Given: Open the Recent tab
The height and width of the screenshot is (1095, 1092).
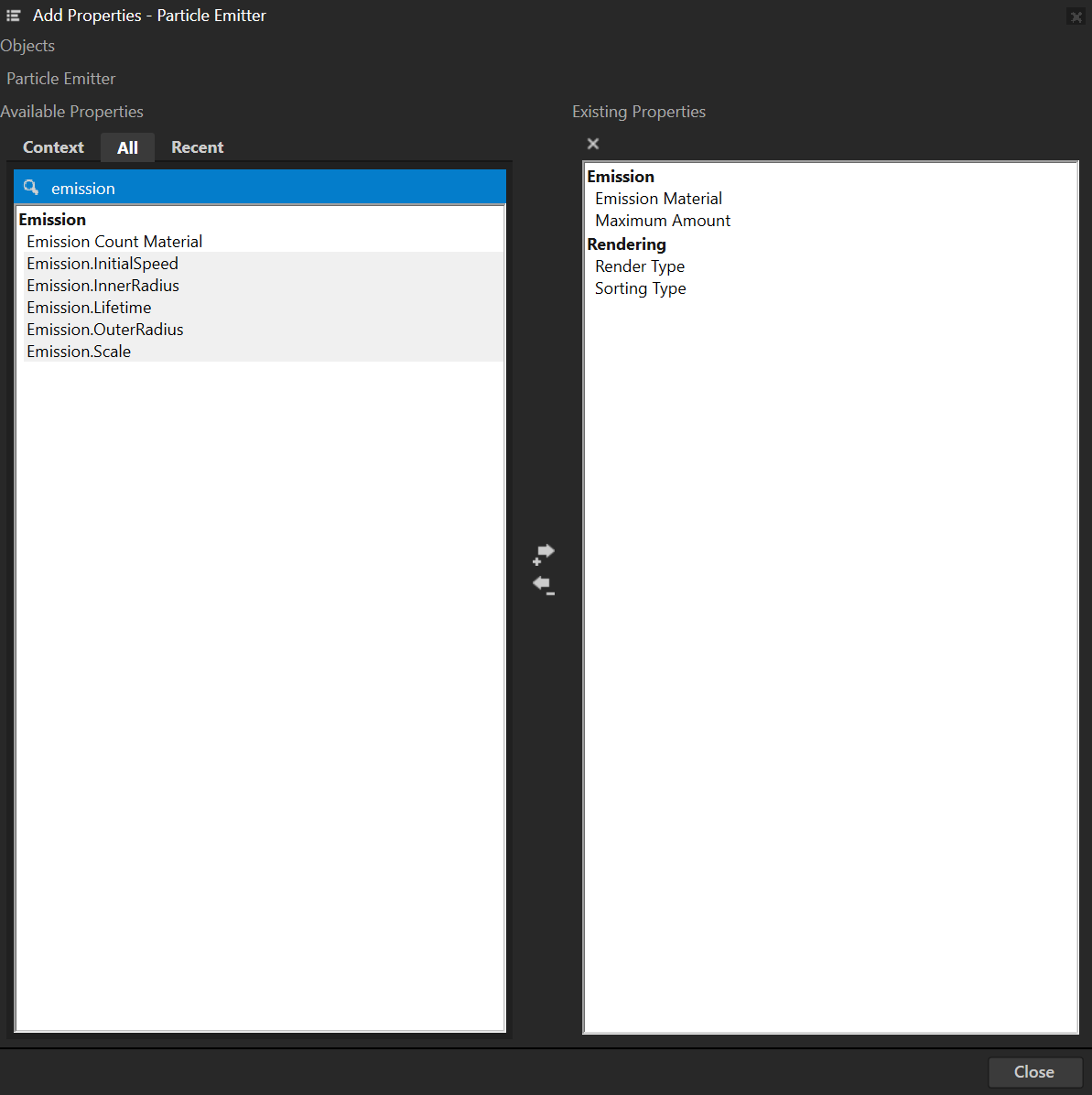Looking at the screenshot, I should (x=198, y=147).
